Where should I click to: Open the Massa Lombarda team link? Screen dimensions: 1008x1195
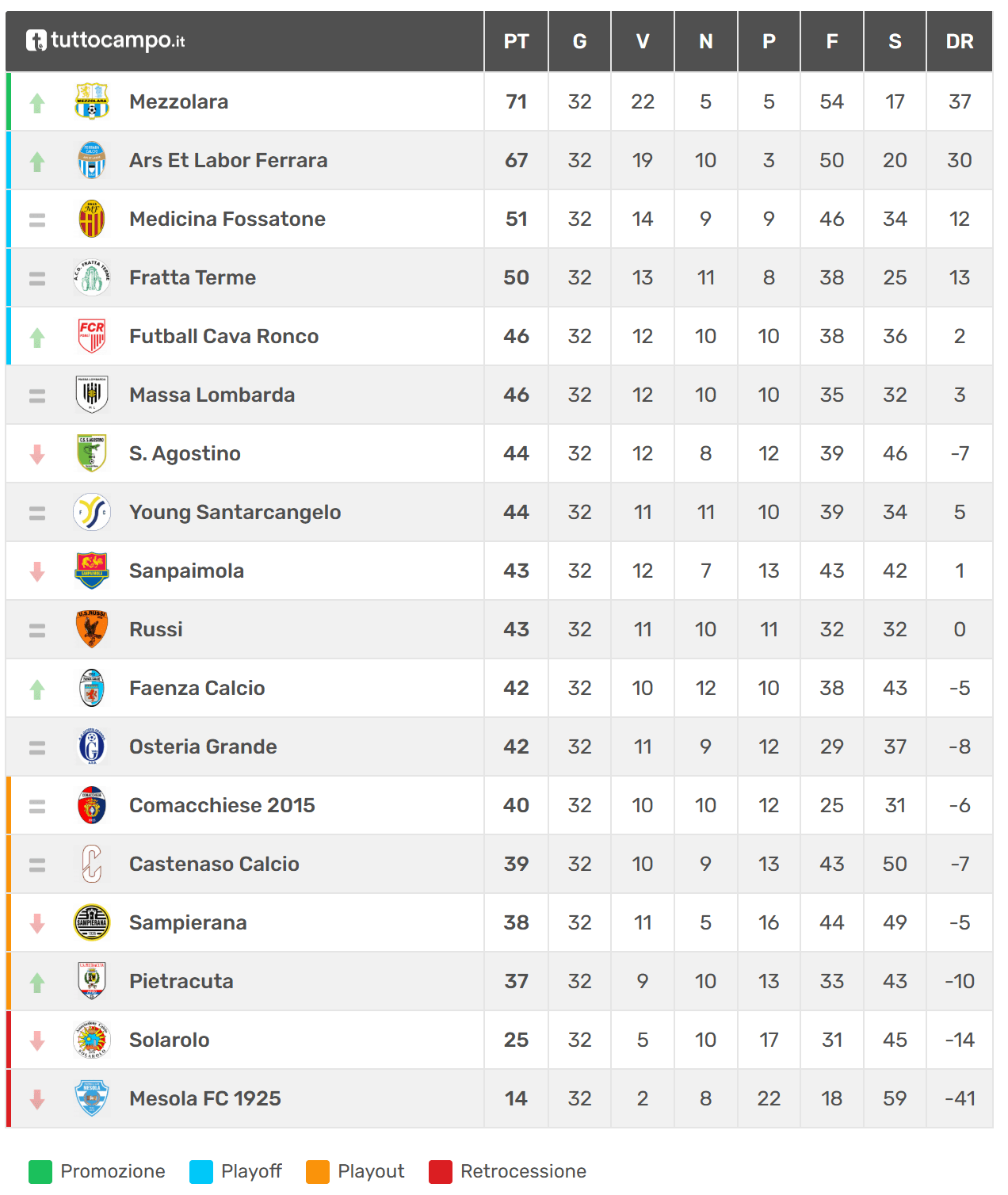pos(212,395)
